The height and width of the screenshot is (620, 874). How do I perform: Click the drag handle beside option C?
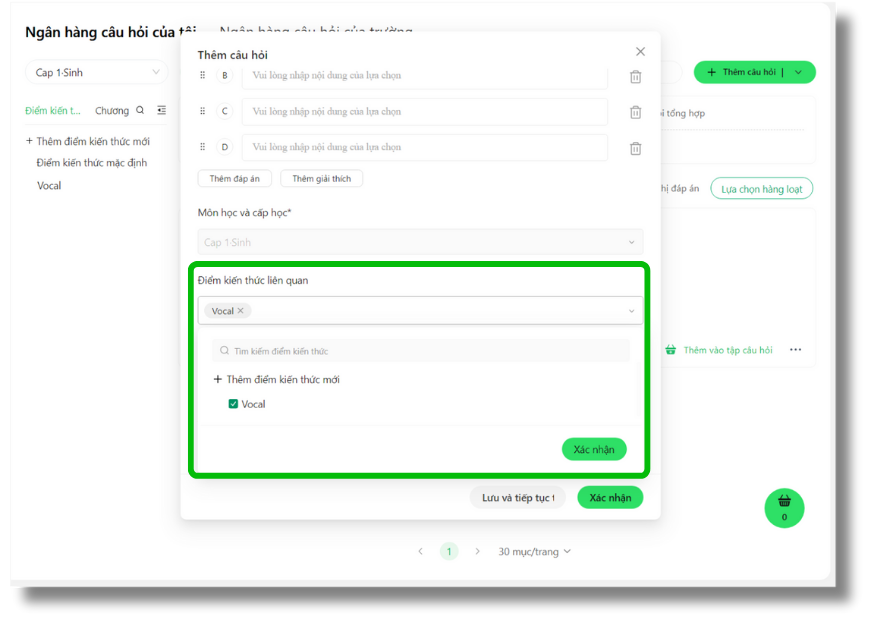point(203,111)
